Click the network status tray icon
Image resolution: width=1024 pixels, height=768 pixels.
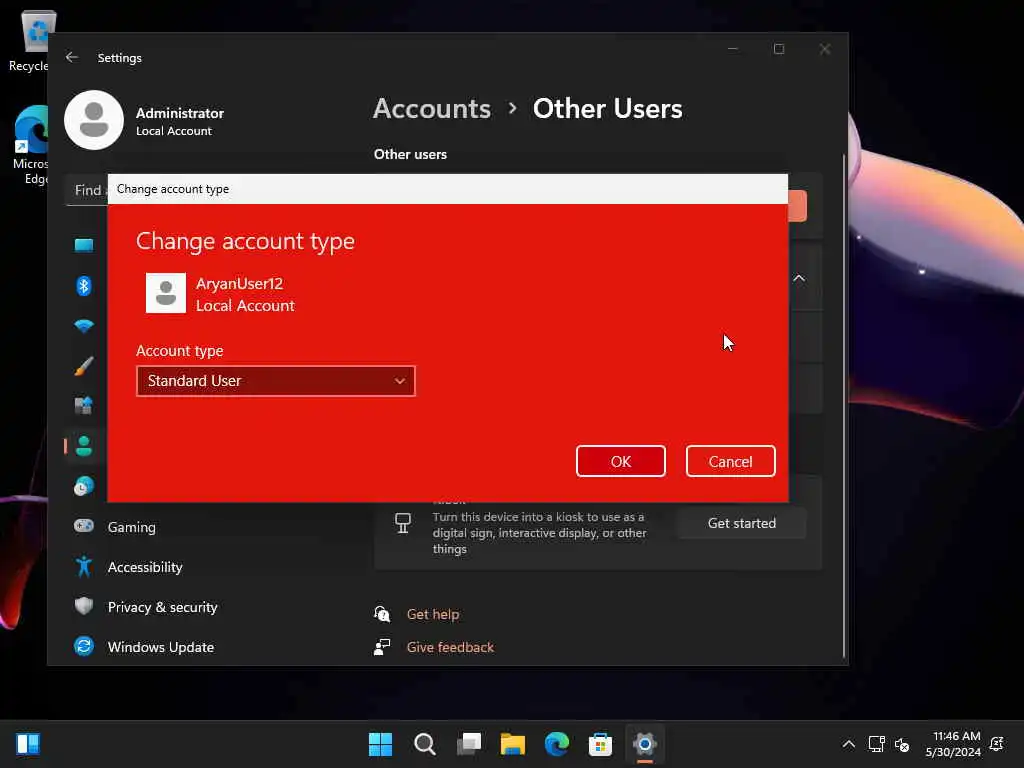coord(876,744)
